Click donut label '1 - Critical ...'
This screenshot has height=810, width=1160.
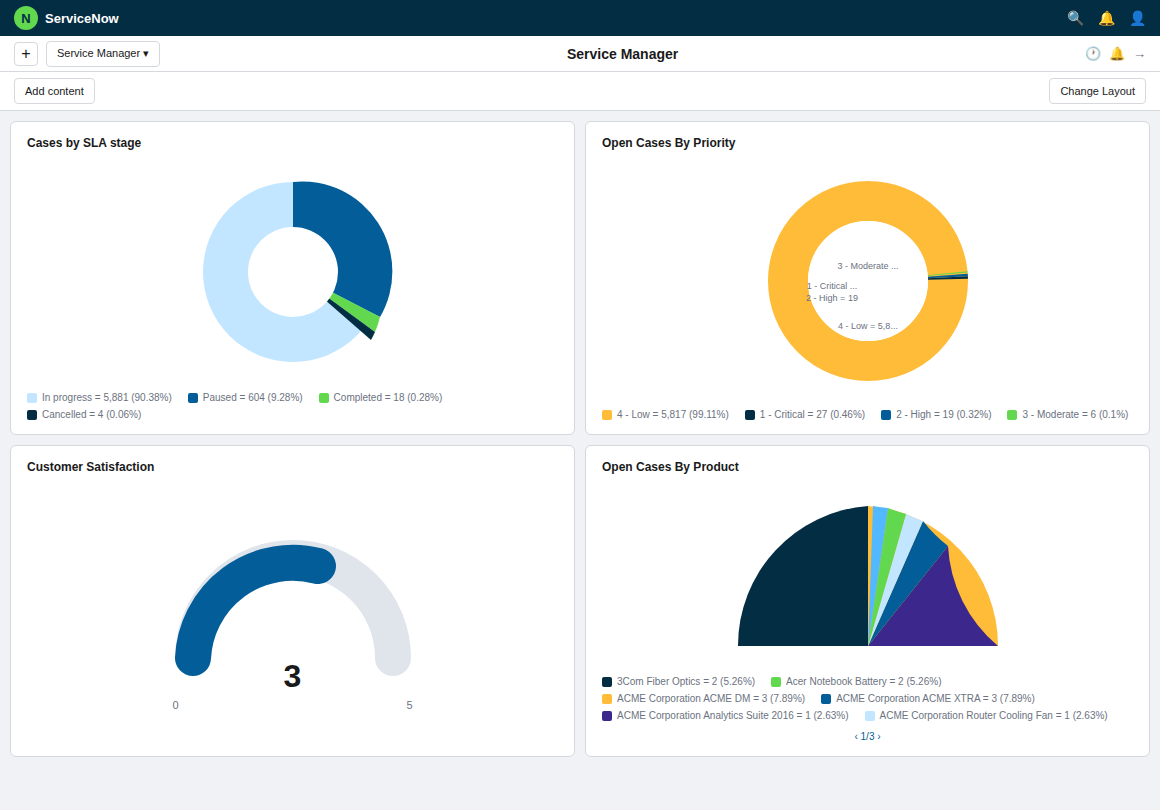pyautogui.click(x=832, y=286)
